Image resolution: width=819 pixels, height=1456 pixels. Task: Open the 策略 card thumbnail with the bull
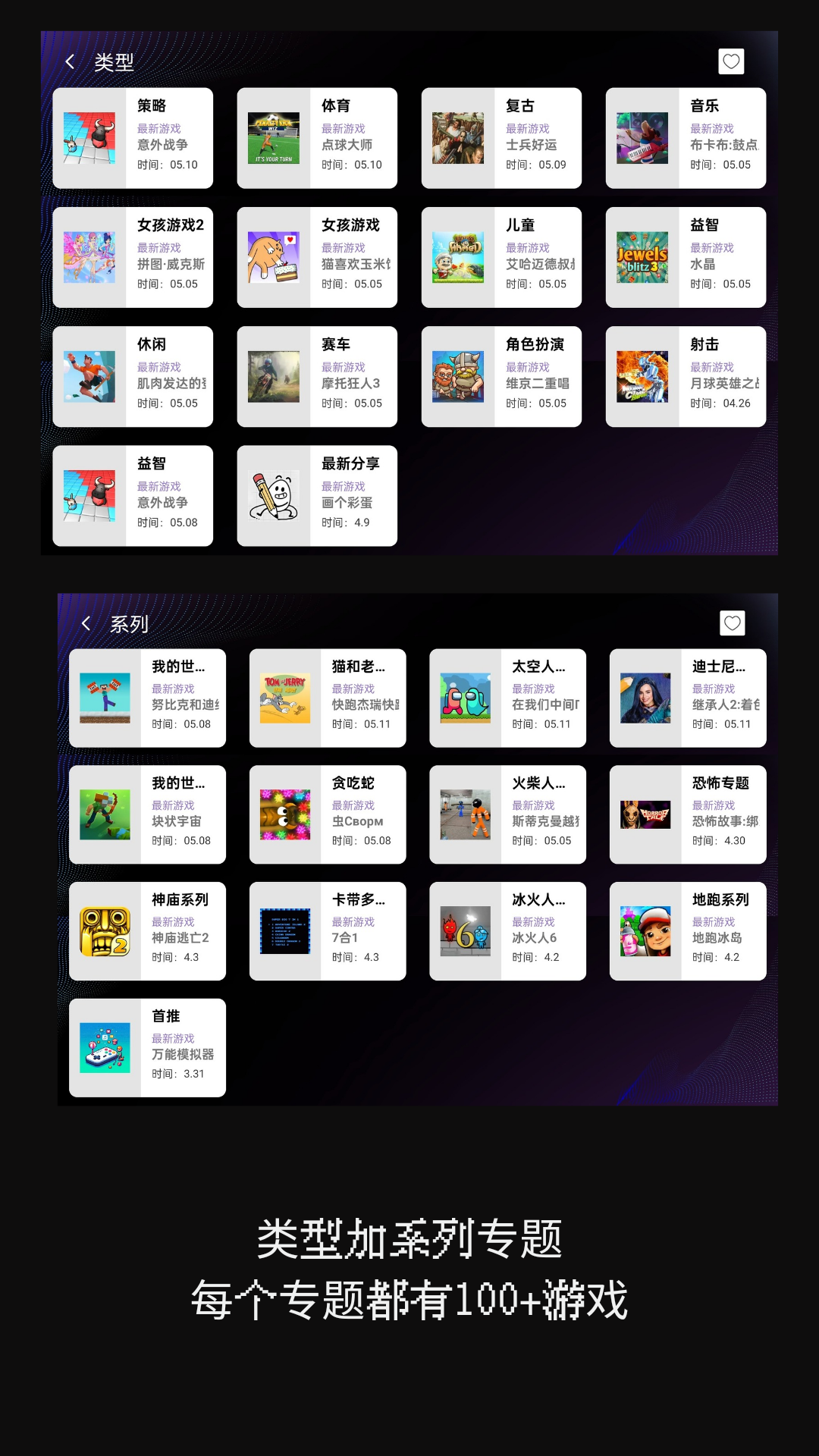[x=89, y=138]
